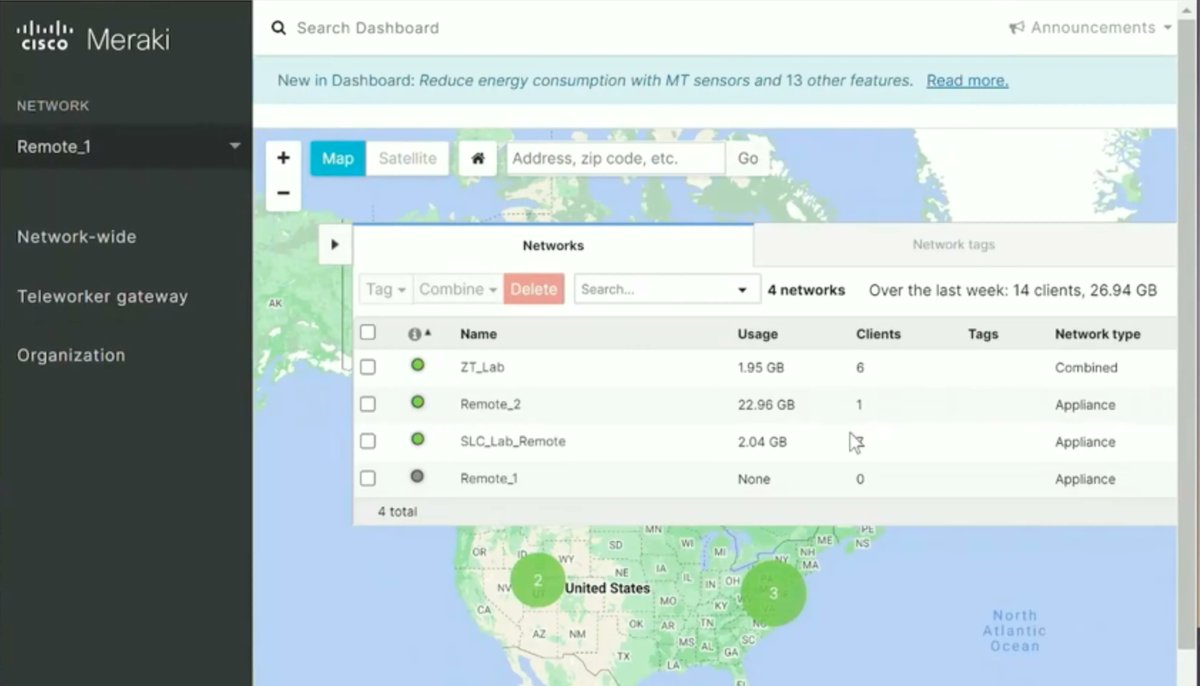Viewport: 1200px width, 686px height.
Task: Check the ZT_Lab row checkbox
Action: (x=368, y=367)
